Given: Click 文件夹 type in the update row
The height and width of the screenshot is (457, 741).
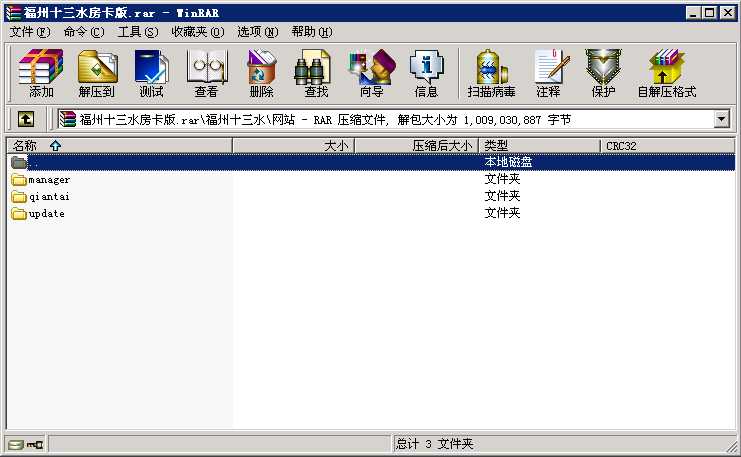Looking at the screenshot, I should click(x=502, y=213).
